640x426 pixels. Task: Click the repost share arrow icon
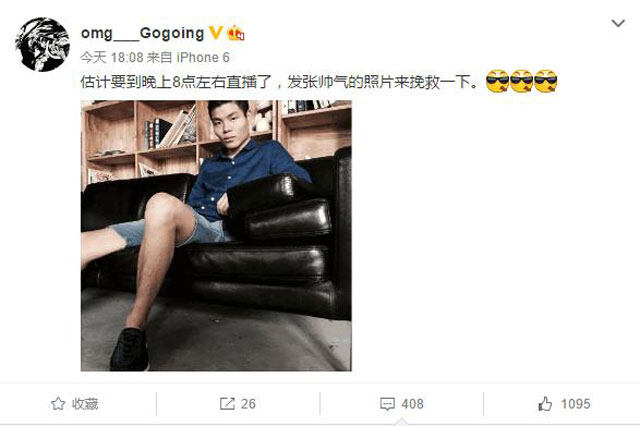pyautogui.click(x=227, y=404)
